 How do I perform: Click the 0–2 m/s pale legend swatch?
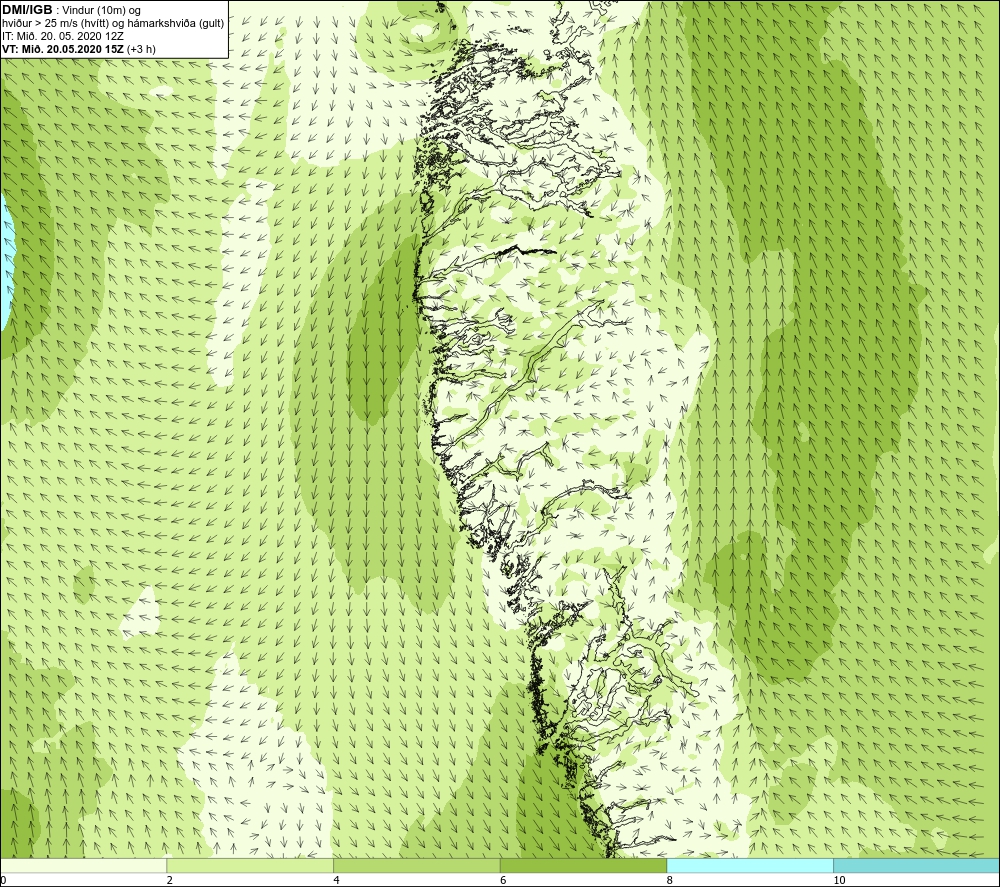click(x=84, y=865)
